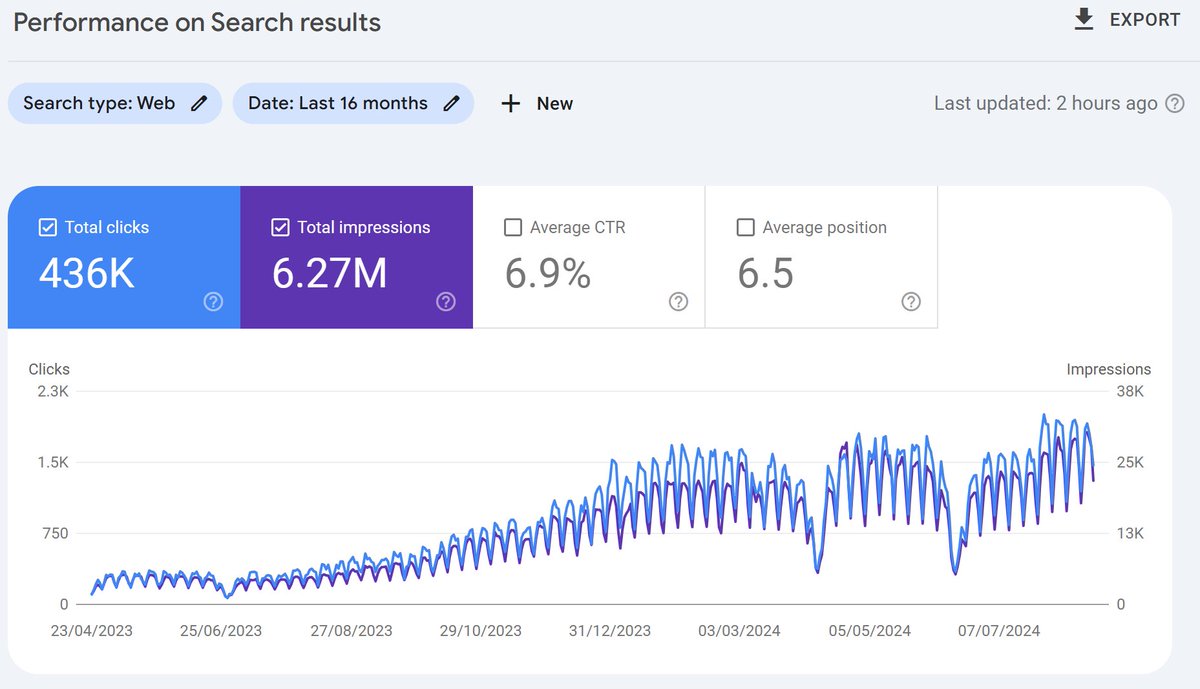Click pencil icon on Date filter
This screenshot has width=1200, height=689.
click(x=451, y=103)
